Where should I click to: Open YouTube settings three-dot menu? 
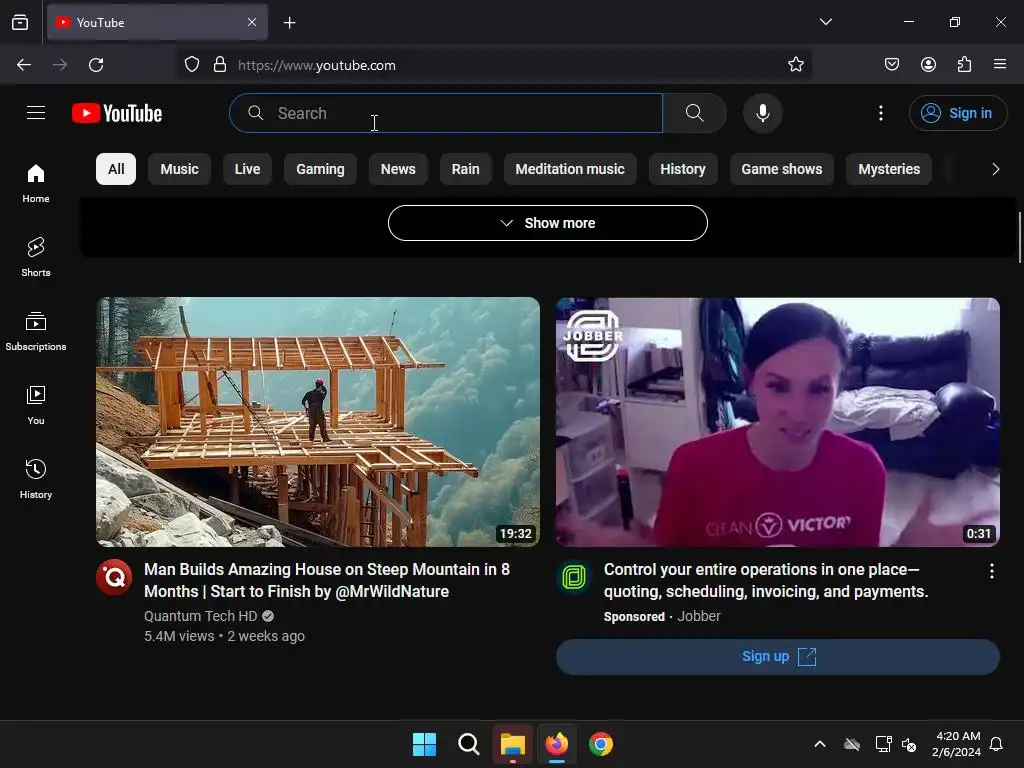880,113
